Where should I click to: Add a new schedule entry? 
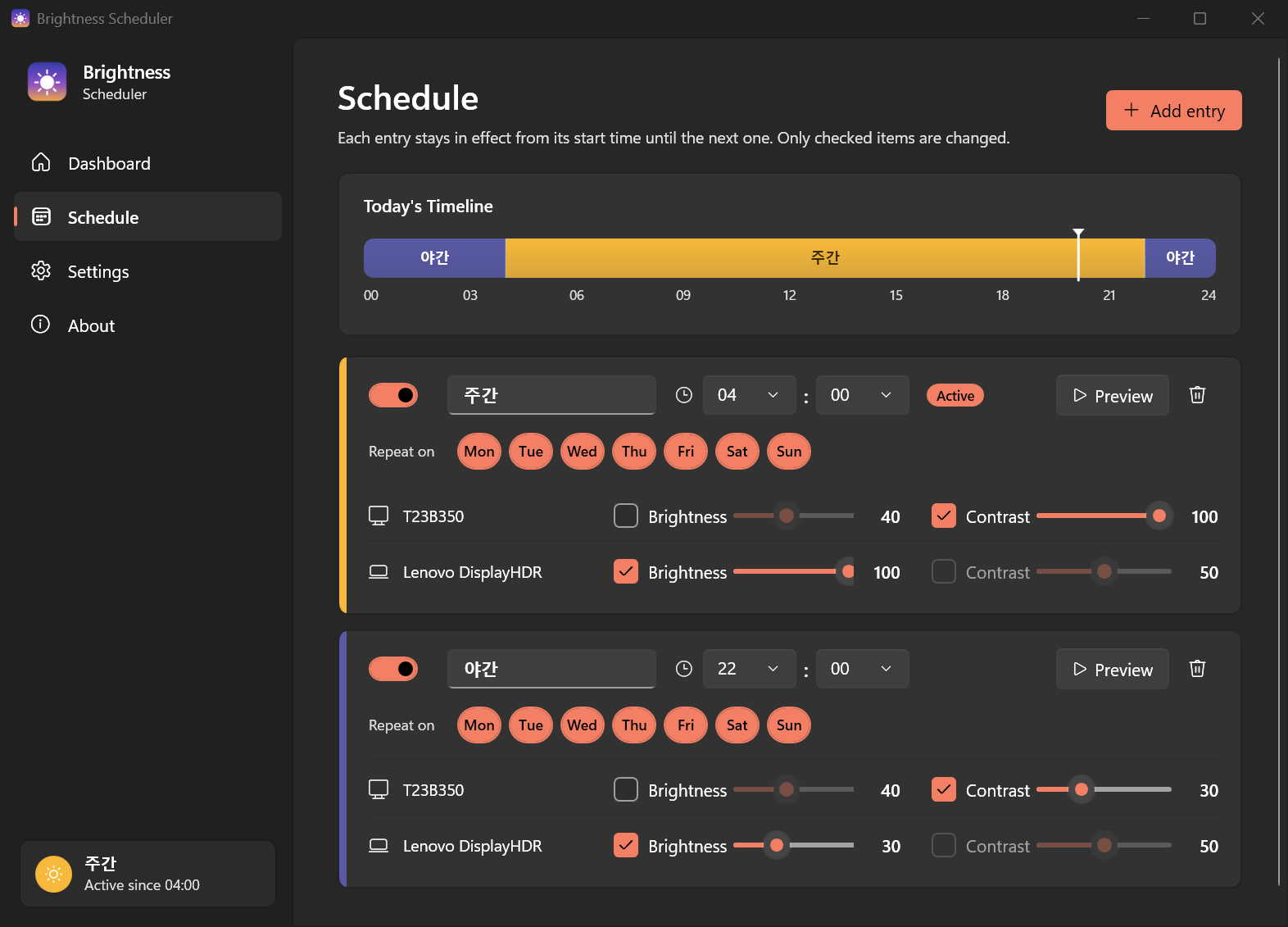click(x=1173, y=111)
